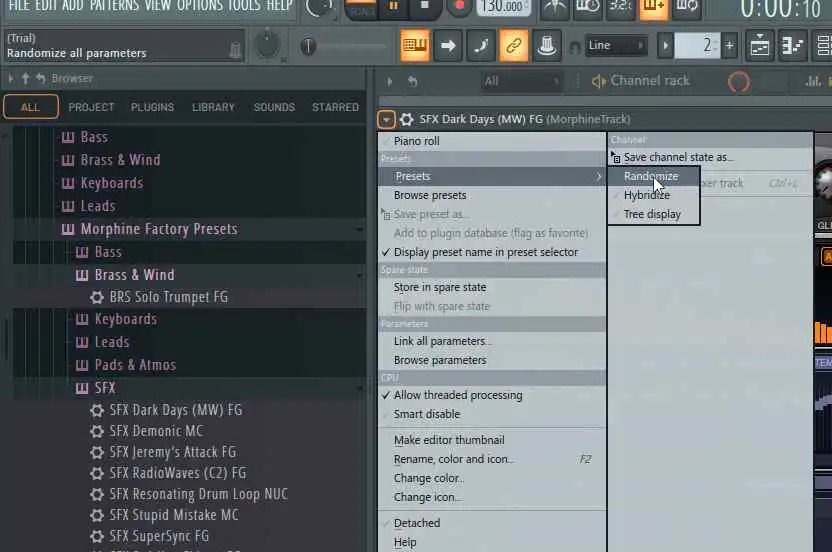
Task: Open the FILE menu
Action: coord(19,6)
